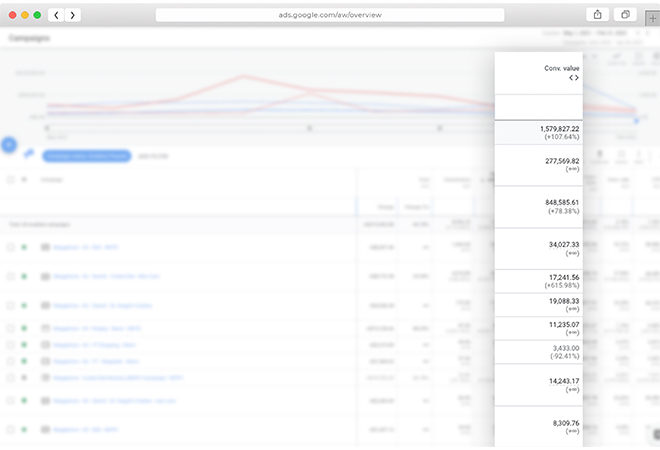Screen dimensions: 660x450
Task: Go forward with the browser forward arrow
Action: (x=73, y=15)
